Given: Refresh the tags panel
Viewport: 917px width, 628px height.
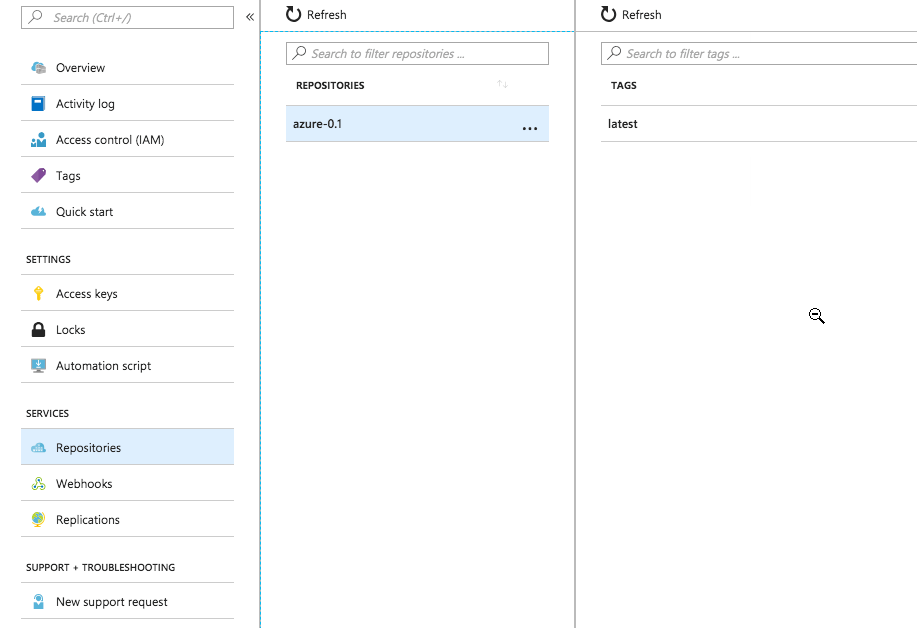Looking at the screenshot, I should (x=631, y=15).
